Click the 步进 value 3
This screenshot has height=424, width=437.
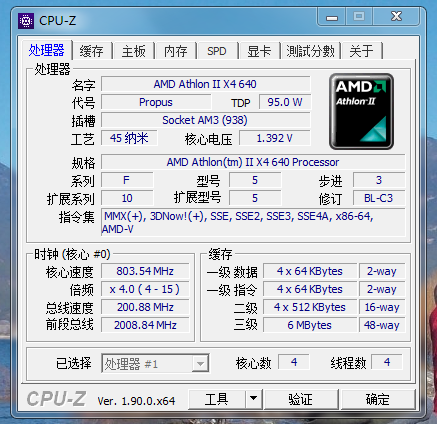tap(379, 180)
